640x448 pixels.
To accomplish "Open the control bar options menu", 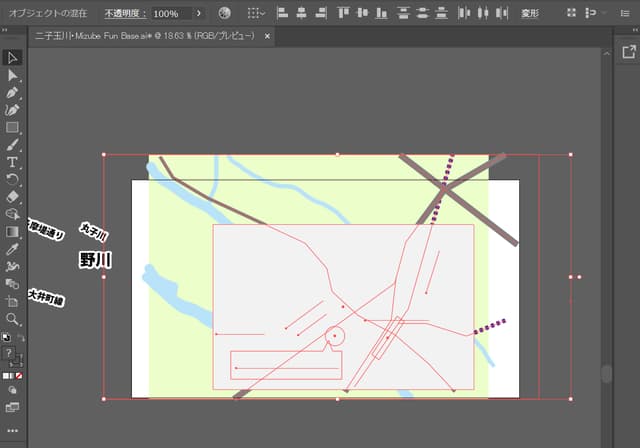I will click(625, 13).
